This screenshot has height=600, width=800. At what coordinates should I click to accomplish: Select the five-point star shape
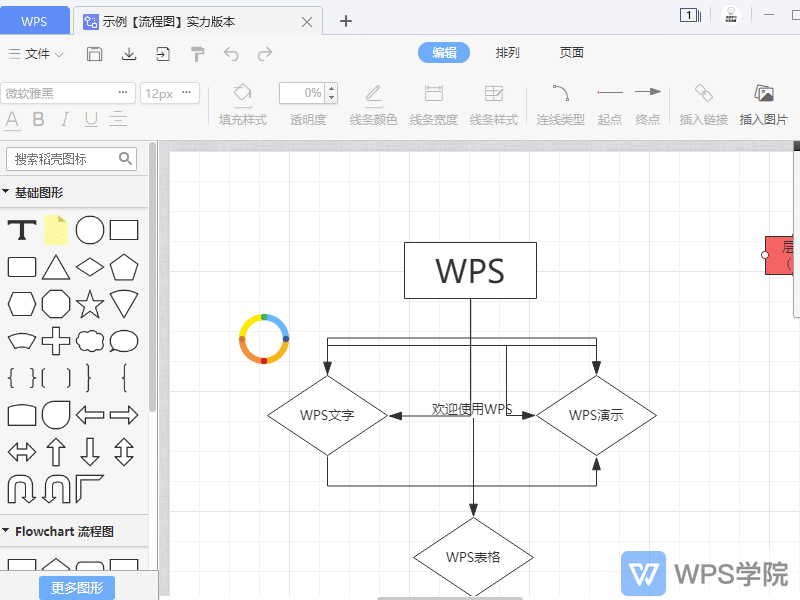coord(90,304)
